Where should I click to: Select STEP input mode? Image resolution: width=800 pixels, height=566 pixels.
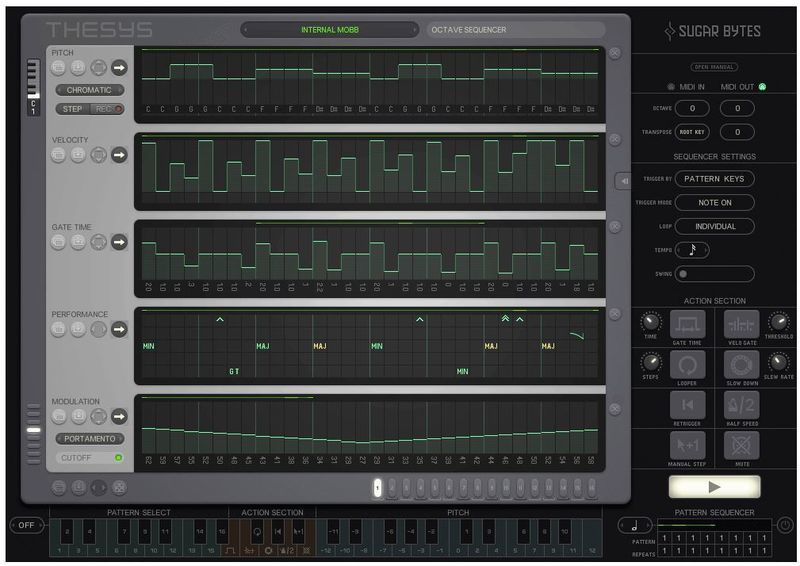click(72, 109)
